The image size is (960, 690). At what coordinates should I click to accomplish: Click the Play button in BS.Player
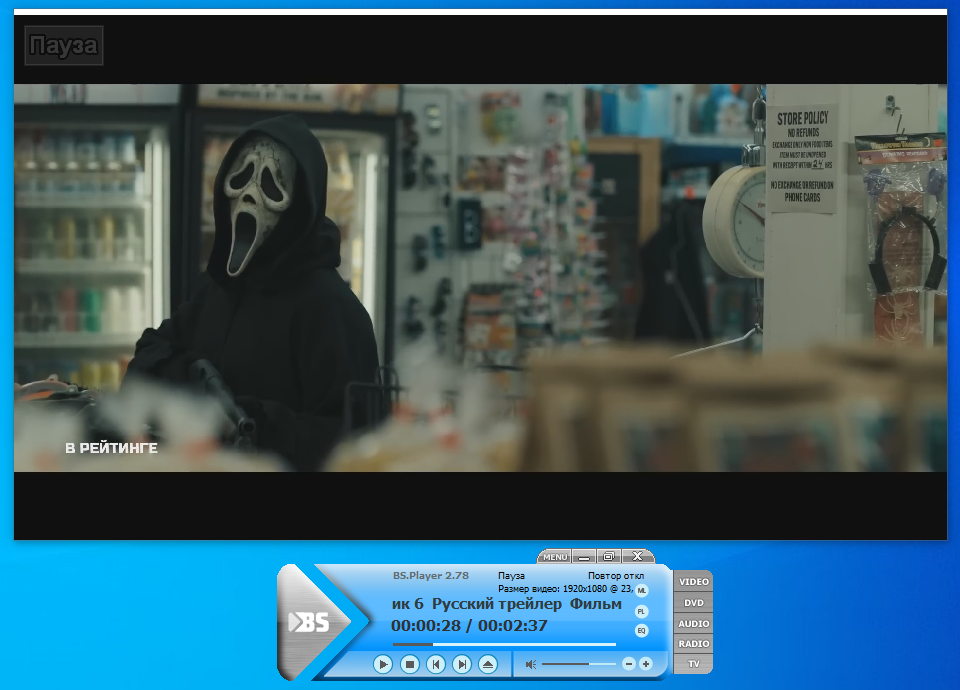coord(383,664)
